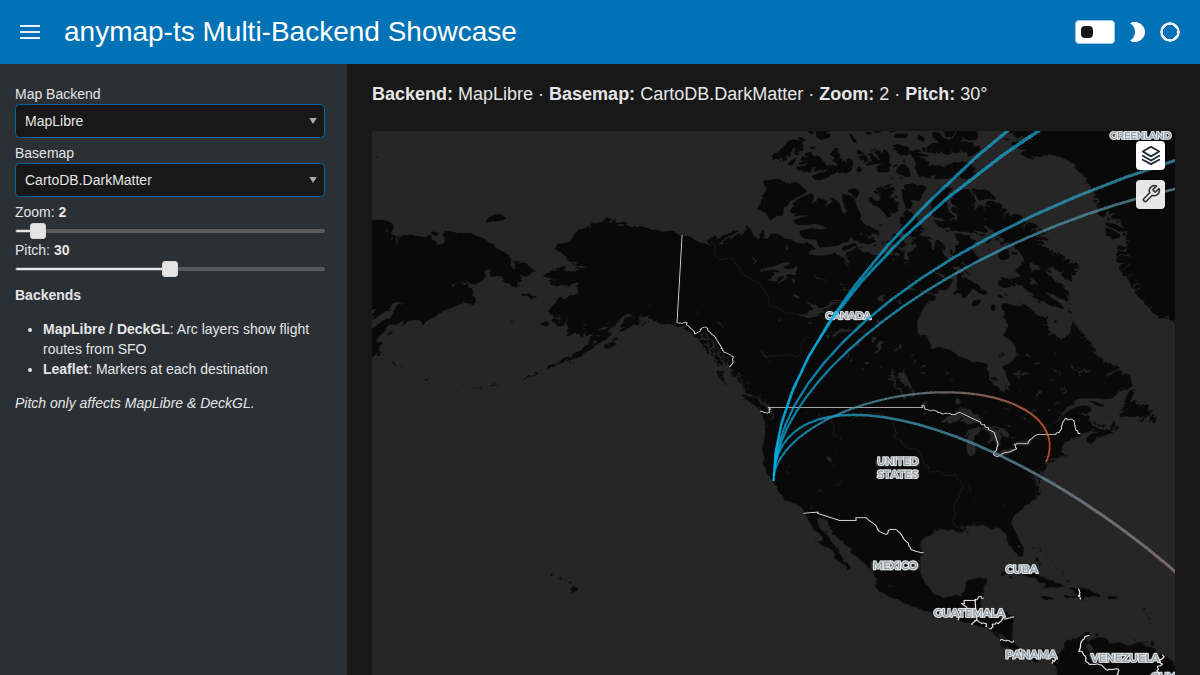Viewport: 1200px width, 675px height.
Task: Open the map layers control
Action: tap(1150, 156)
